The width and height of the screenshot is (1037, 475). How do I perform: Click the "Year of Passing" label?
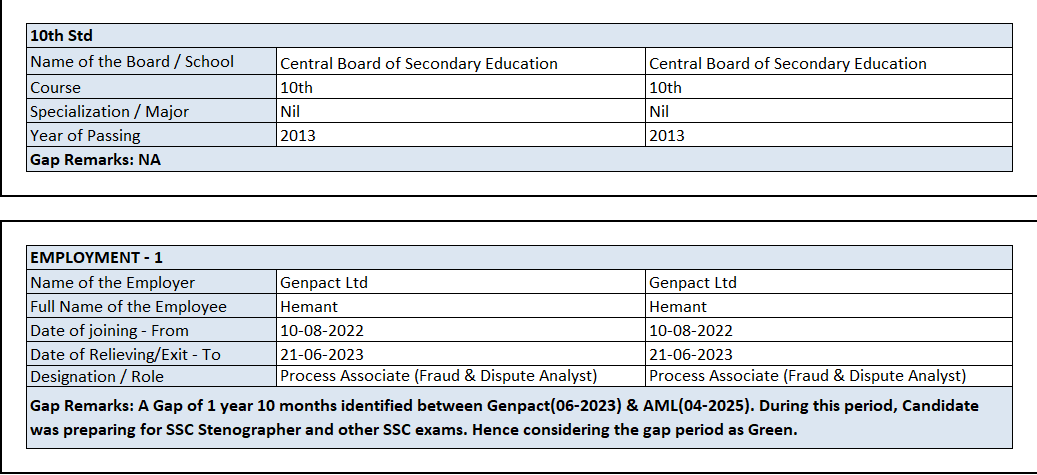coord(85,135)
